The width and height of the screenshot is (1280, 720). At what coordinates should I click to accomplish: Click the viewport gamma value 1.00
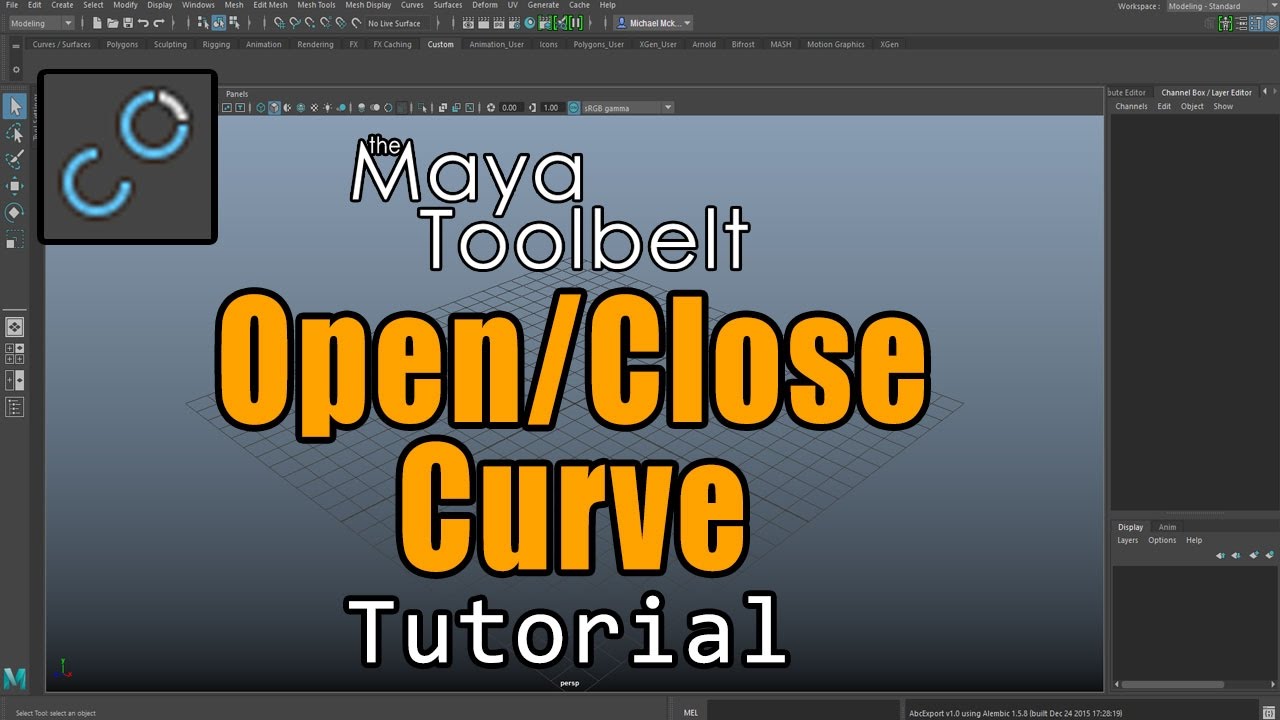[551, 107]
